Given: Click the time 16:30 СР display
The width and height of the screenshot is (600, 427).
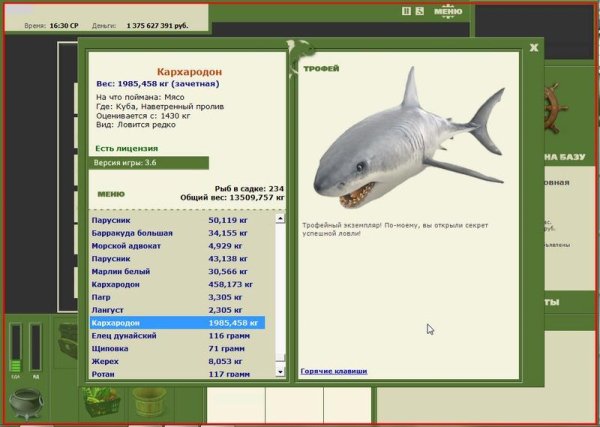Looking at the screenshot, I should point(64,26).
